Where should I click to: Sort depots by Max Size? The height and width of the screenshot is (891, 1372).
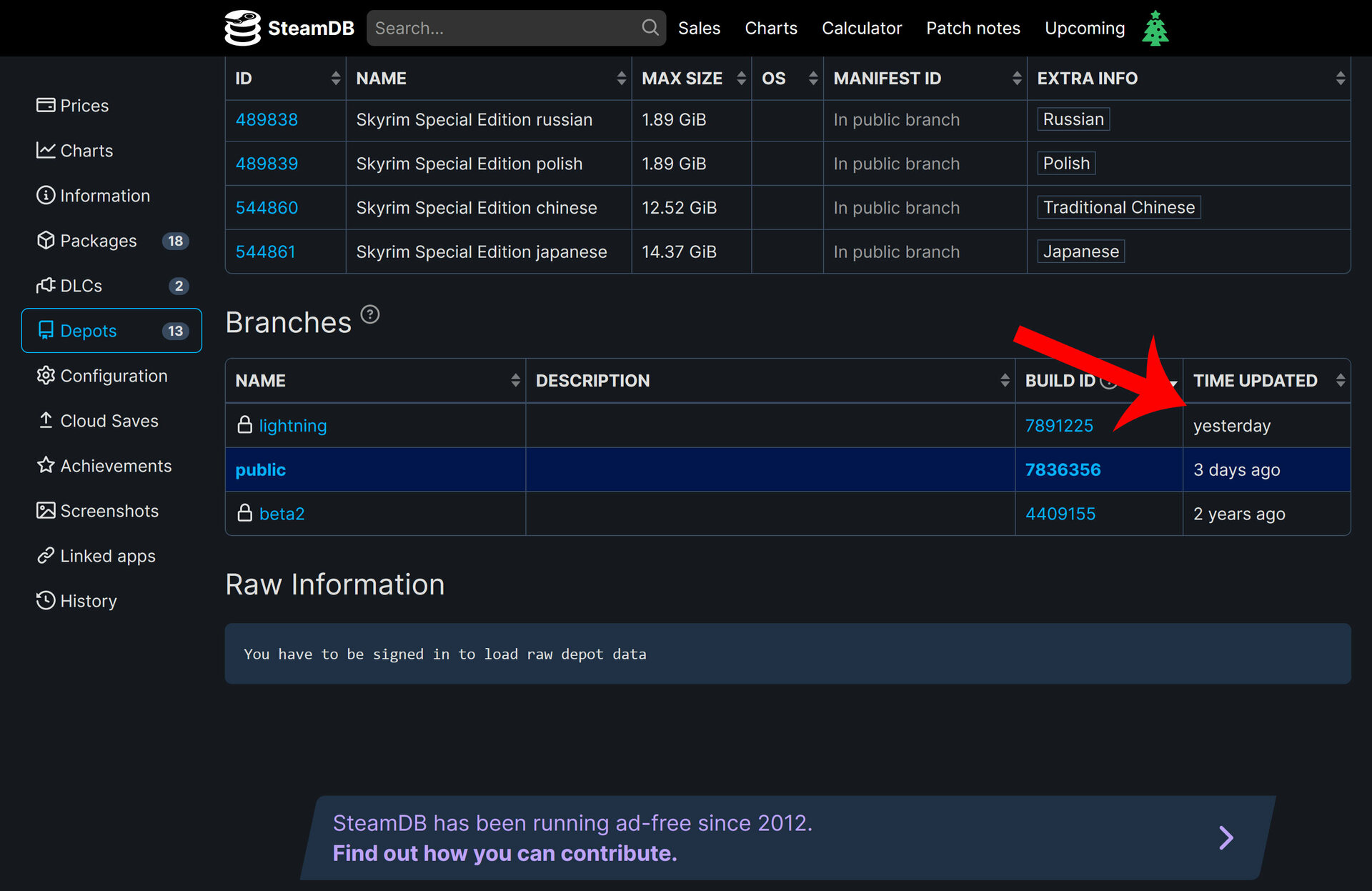pos(741,79)
